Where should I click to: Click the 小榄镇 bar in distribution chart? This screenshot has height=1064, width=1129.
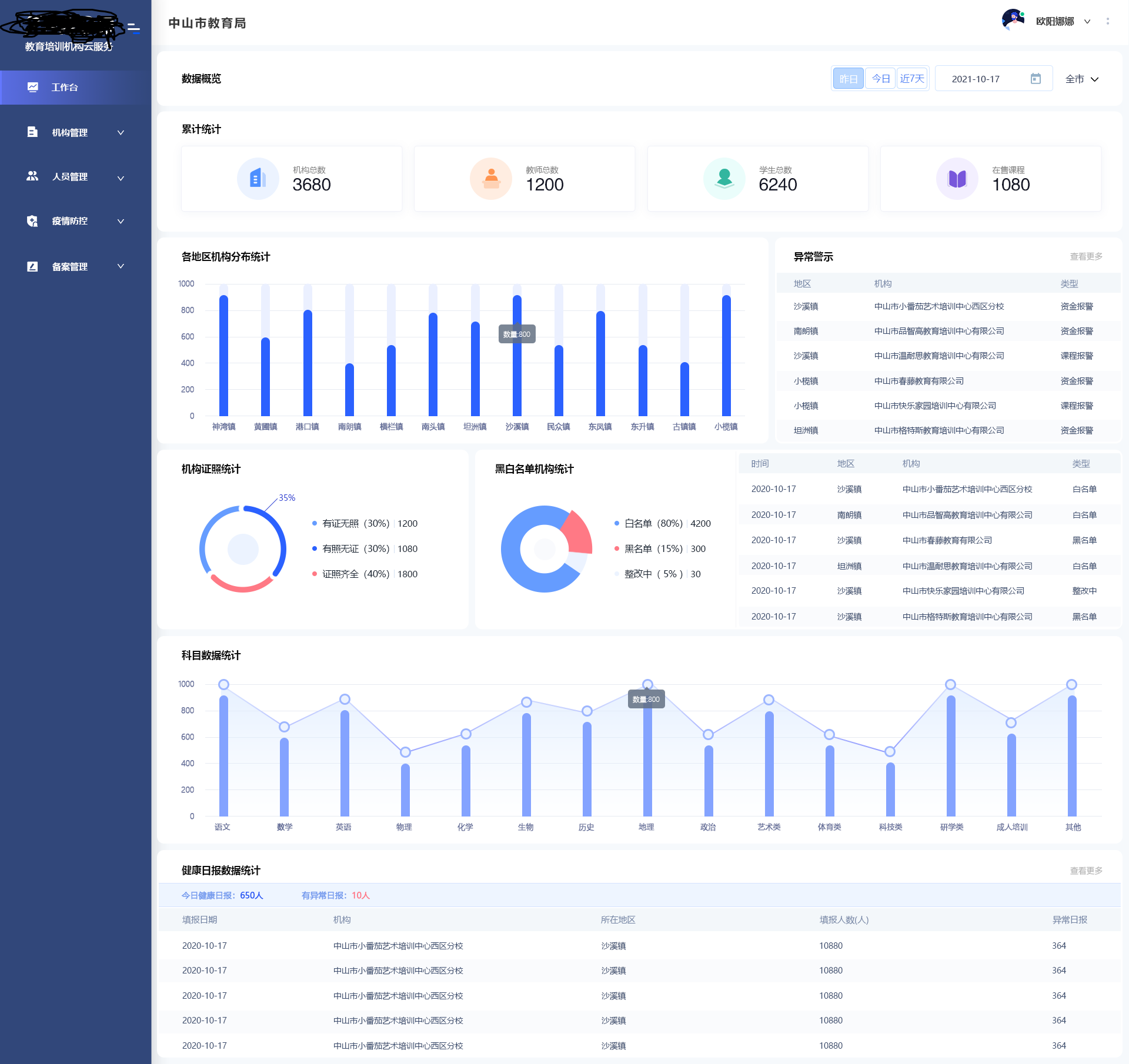pyautogui.click(x=726, y=356)
